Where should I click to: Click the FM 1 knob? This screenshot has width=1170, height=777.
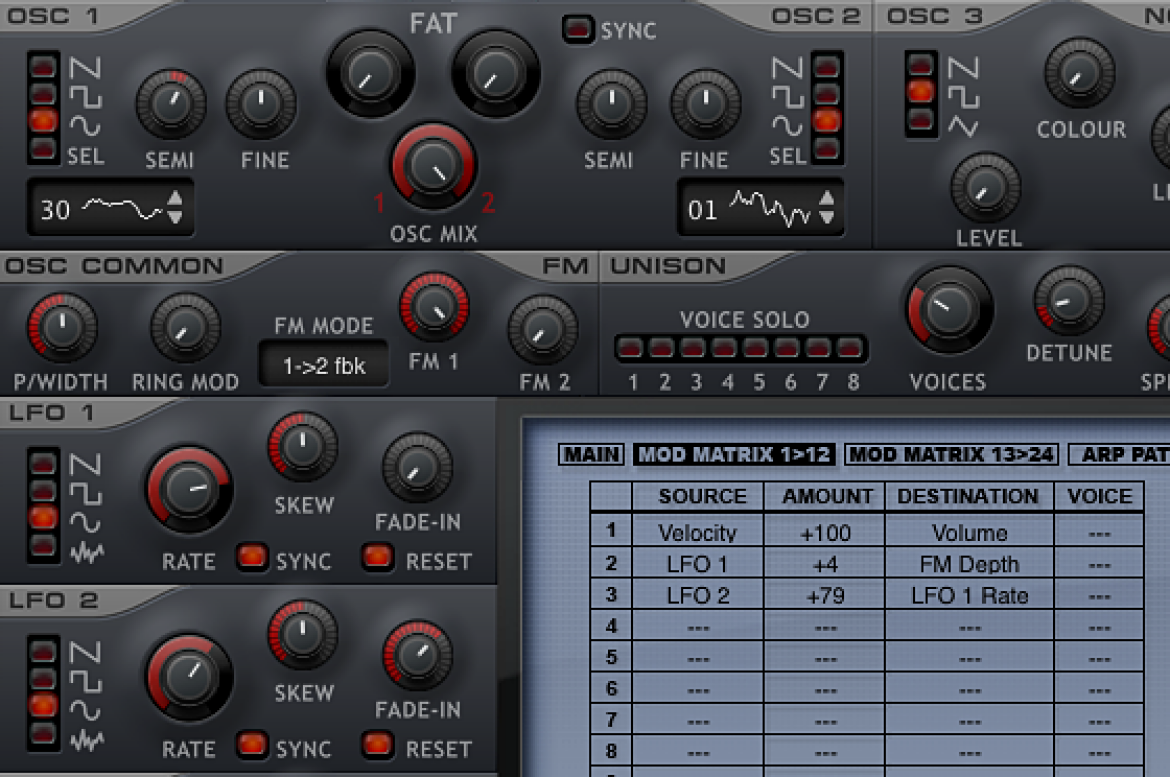434,307
